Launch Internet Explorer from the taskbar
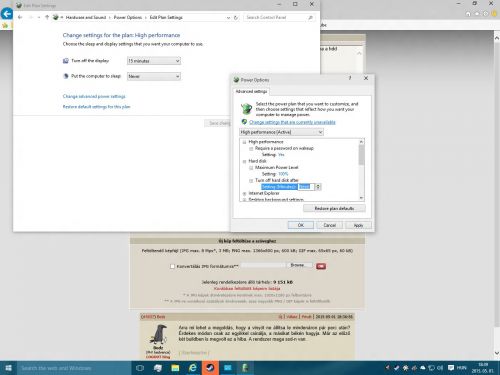This screenshot has width=500, height=375. coord(193,368)
